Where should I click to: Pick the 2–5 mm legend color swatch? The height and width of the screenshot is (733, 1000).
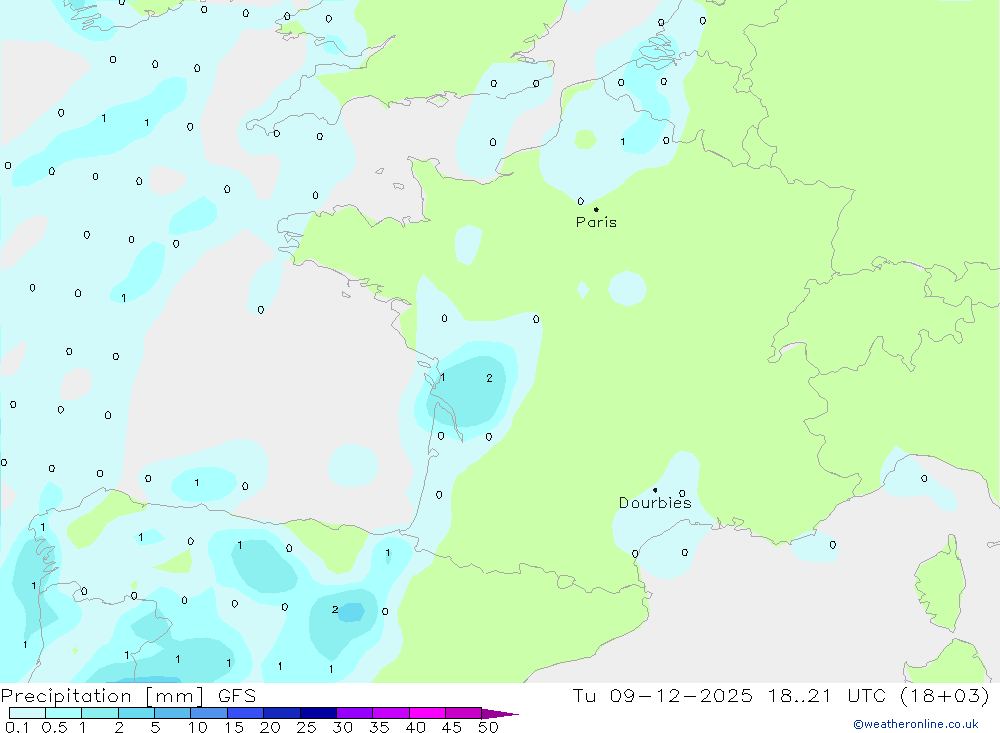pyautogui.click(x=136, y=713)
